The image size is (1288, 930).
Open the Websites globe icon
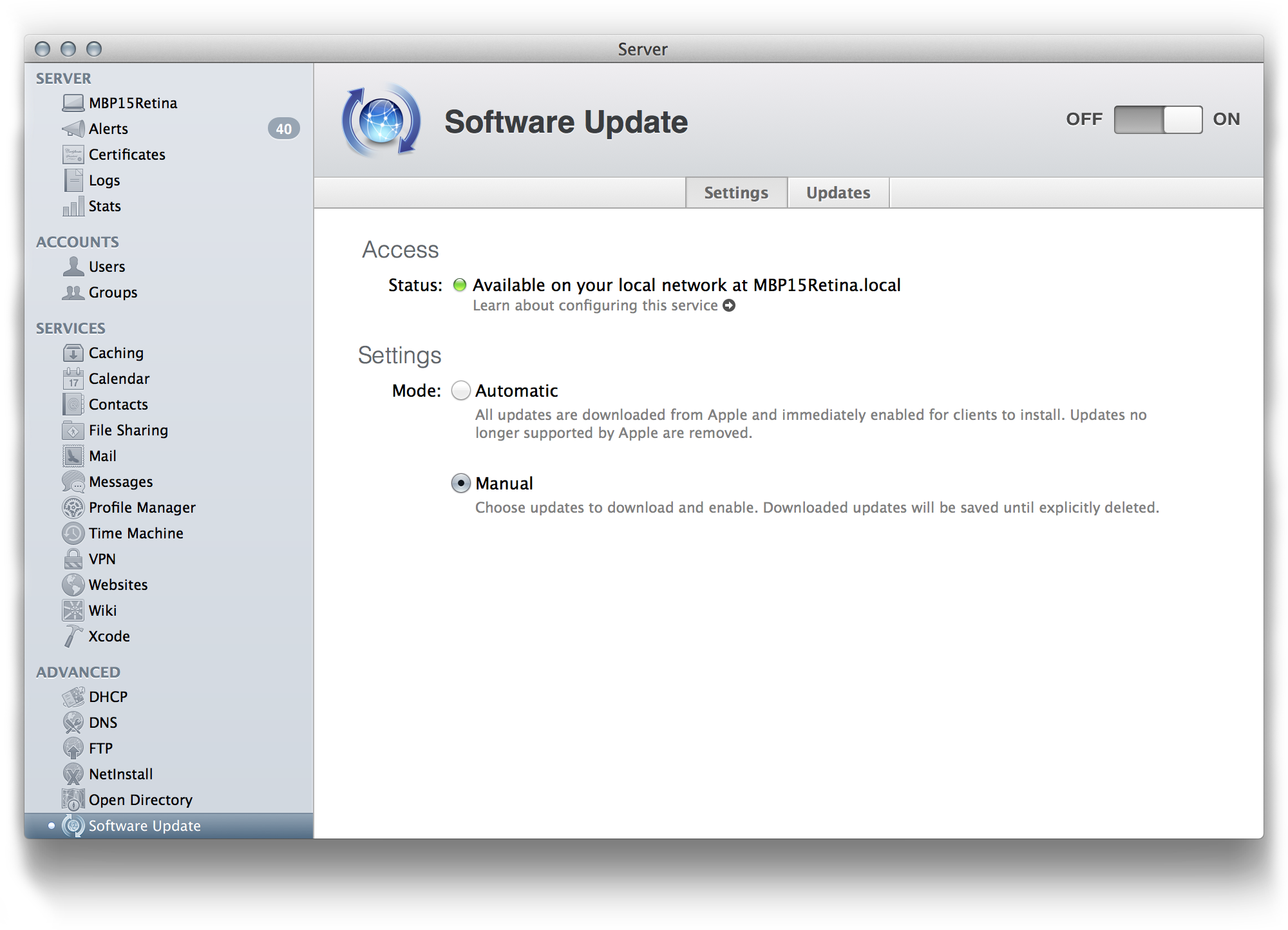point(73,585)
